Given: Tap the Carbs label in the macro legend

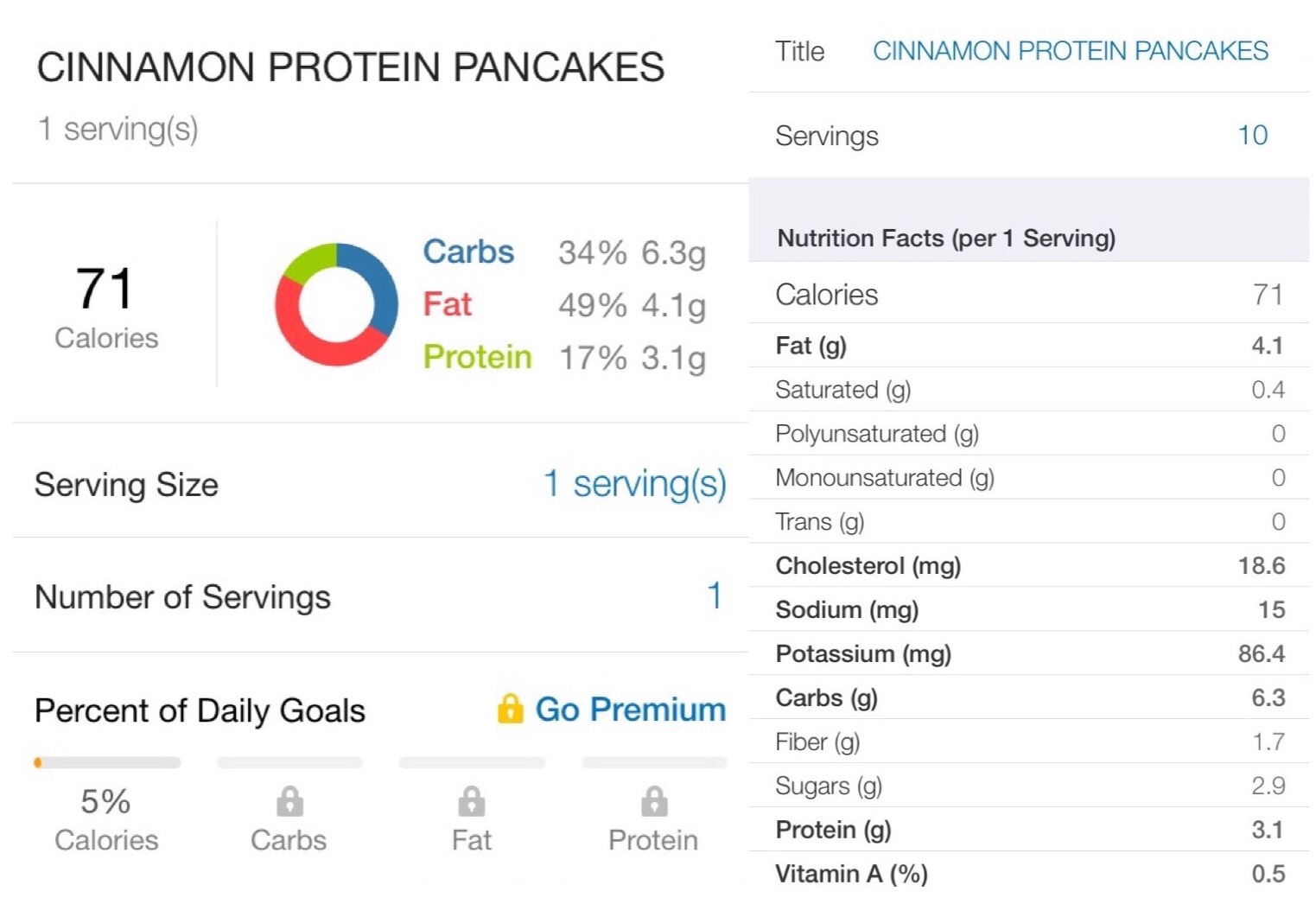Looking at the screenshot, I should pos(468,252).
